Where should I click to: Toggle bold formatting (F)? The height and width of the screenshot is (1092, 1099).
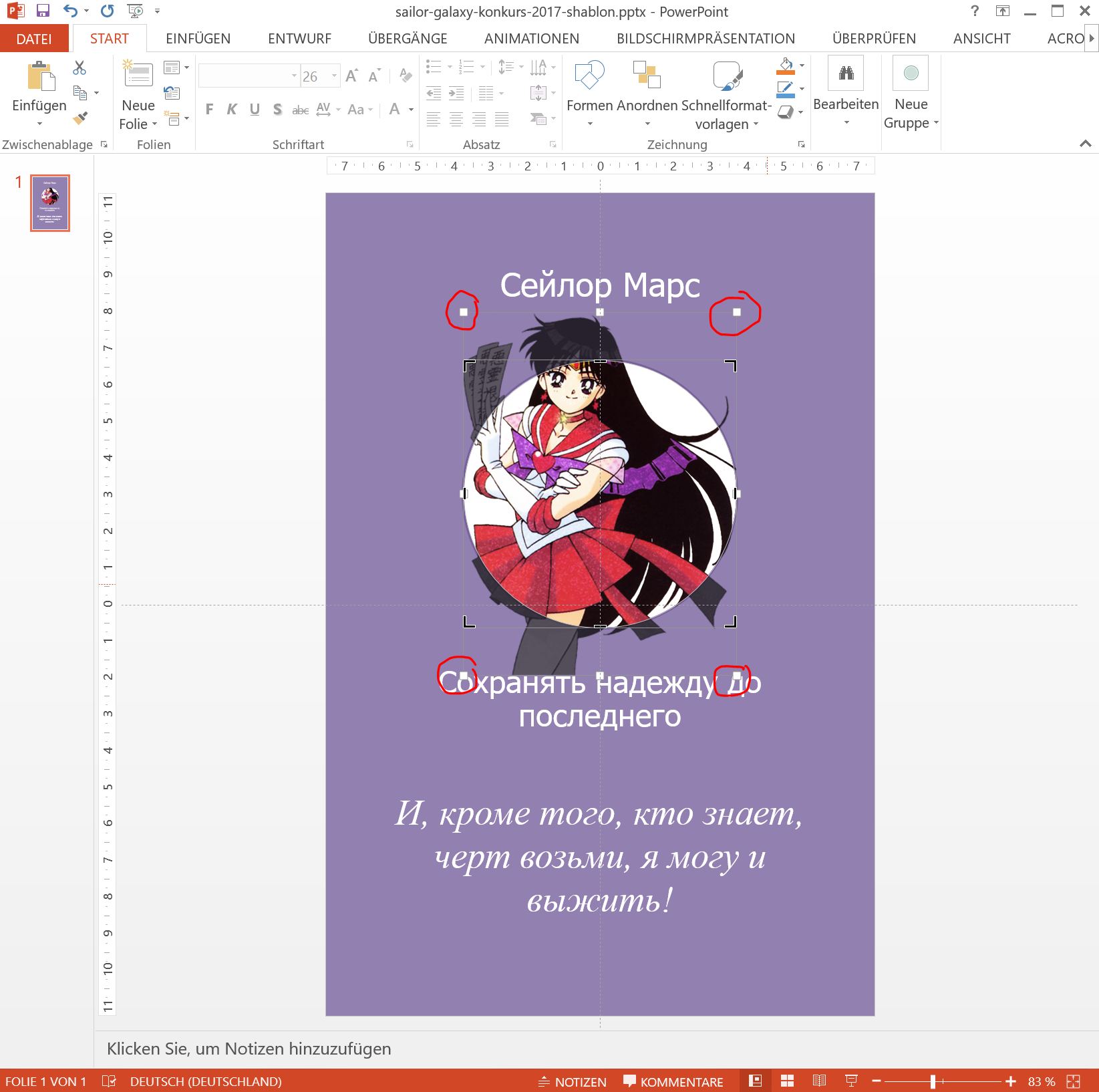click(x=209, y=110)
